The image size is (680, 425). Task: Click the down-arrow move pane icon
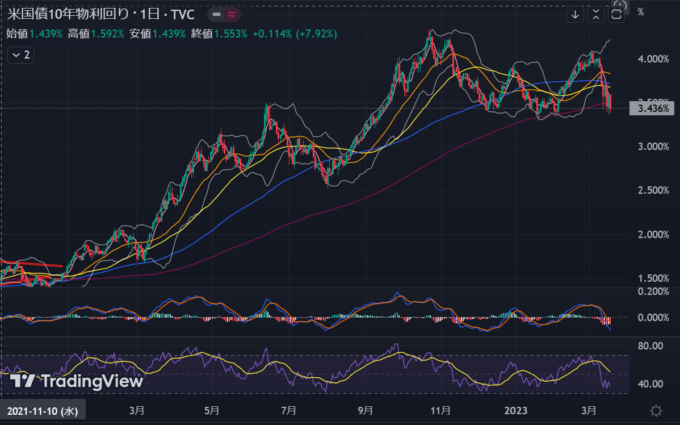click(x=575, y=14)
